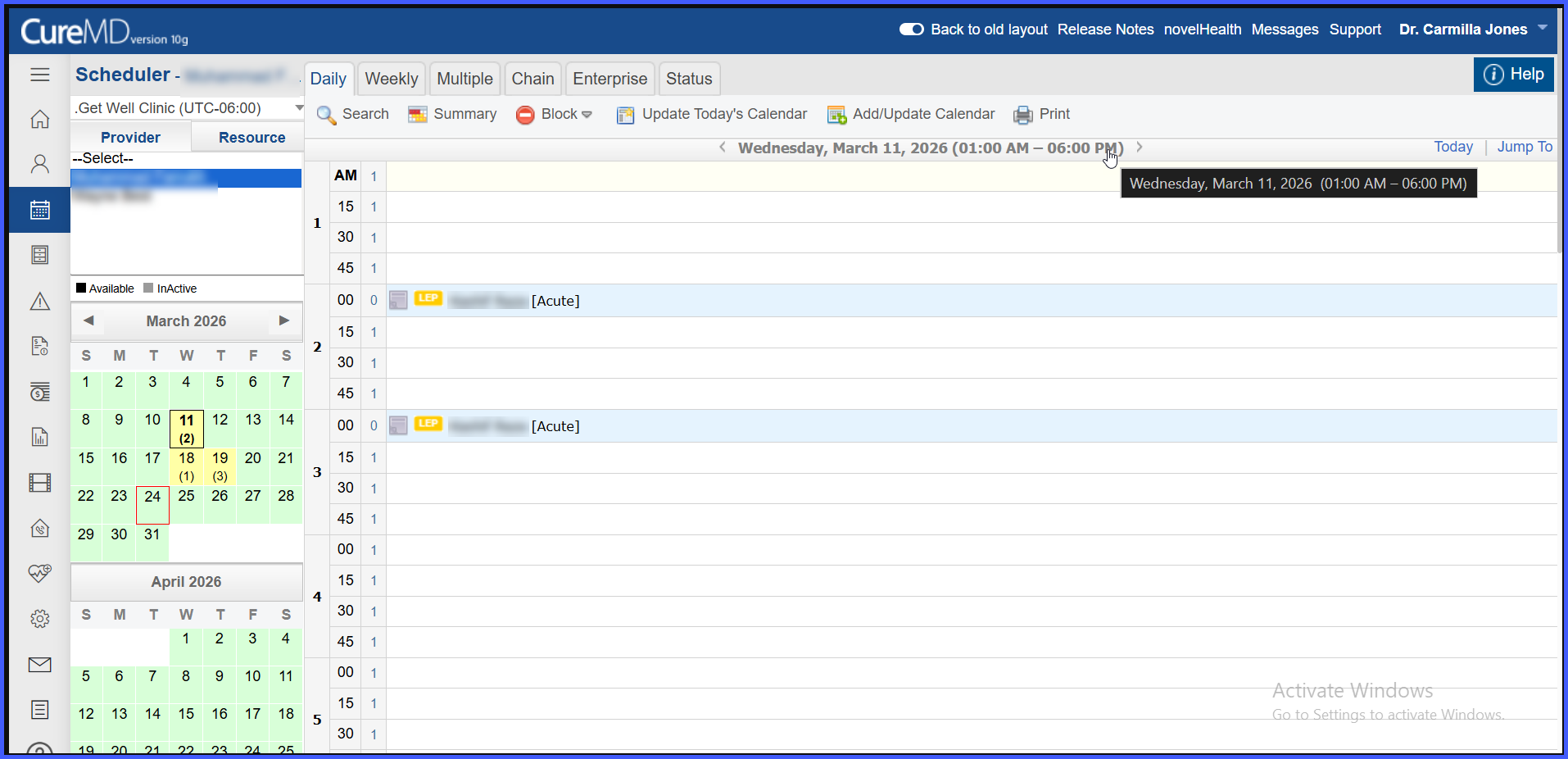Click Update Today's Calendar icon
Image resolution: width=1568 pixels, height=759 pixels.
point(626,115)
